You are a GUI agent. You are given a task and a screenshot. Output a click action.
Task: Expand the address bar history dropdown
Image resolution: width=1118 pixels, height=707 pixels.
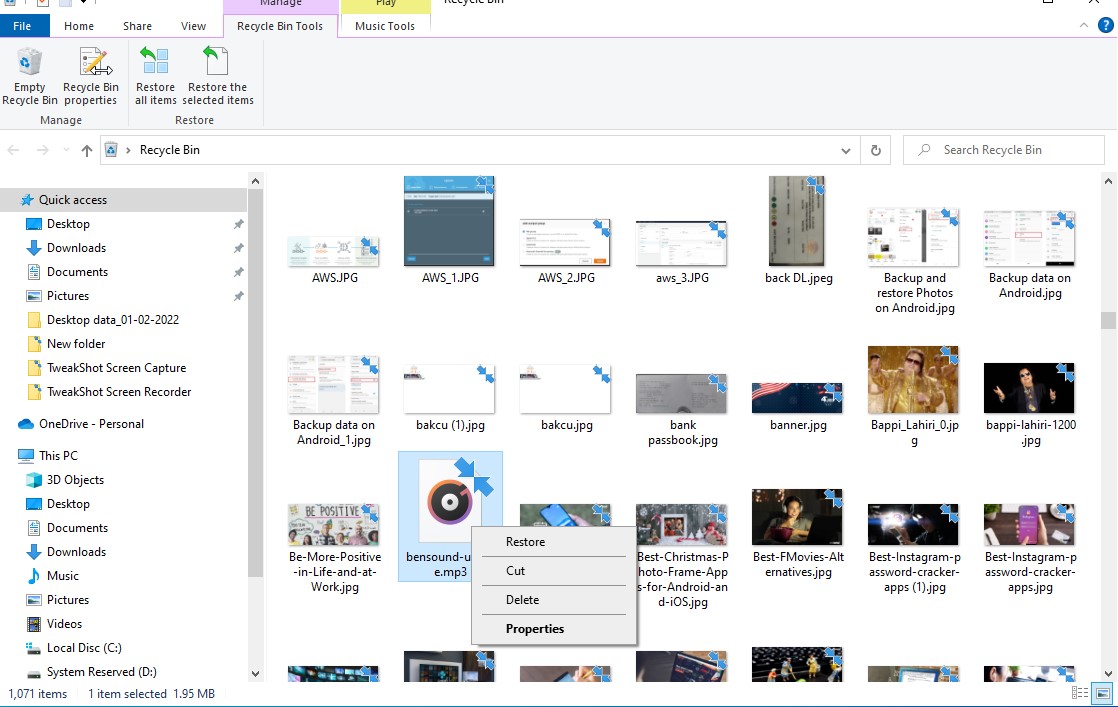(x=846, y=149)
